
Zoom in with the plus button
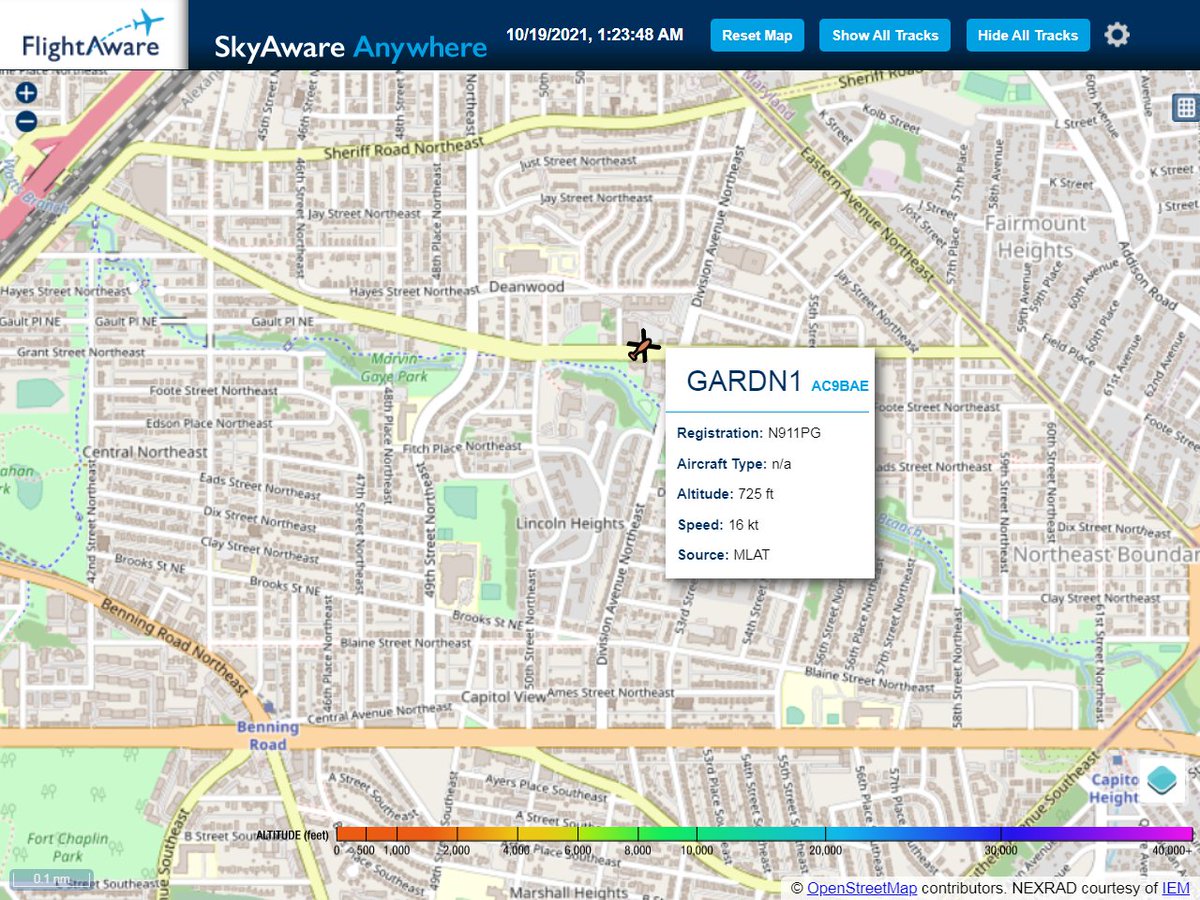click(x=26, y=93)
